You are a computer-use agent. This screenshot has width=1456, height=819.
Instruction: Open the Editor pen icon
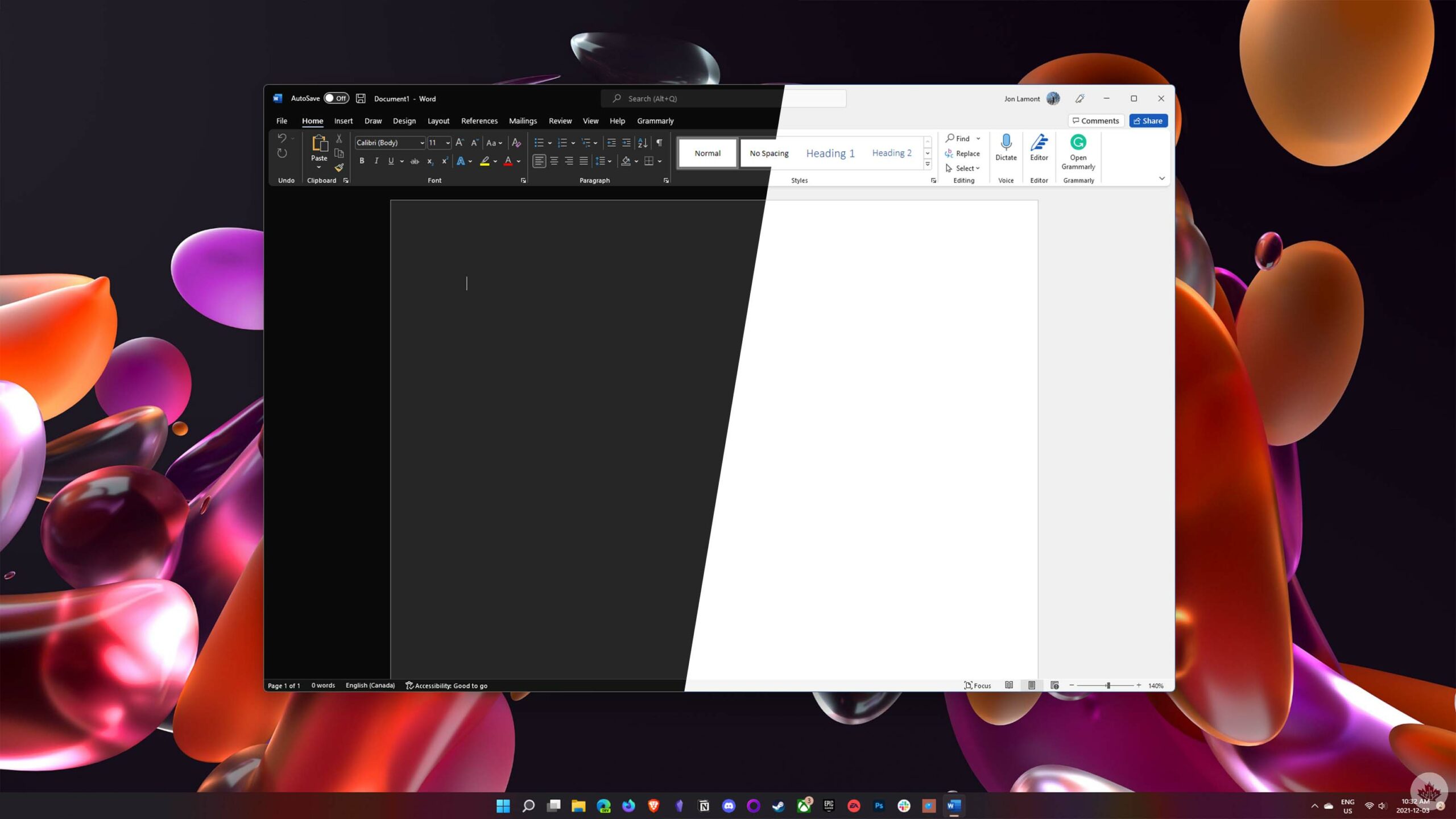click(1039, 142)
